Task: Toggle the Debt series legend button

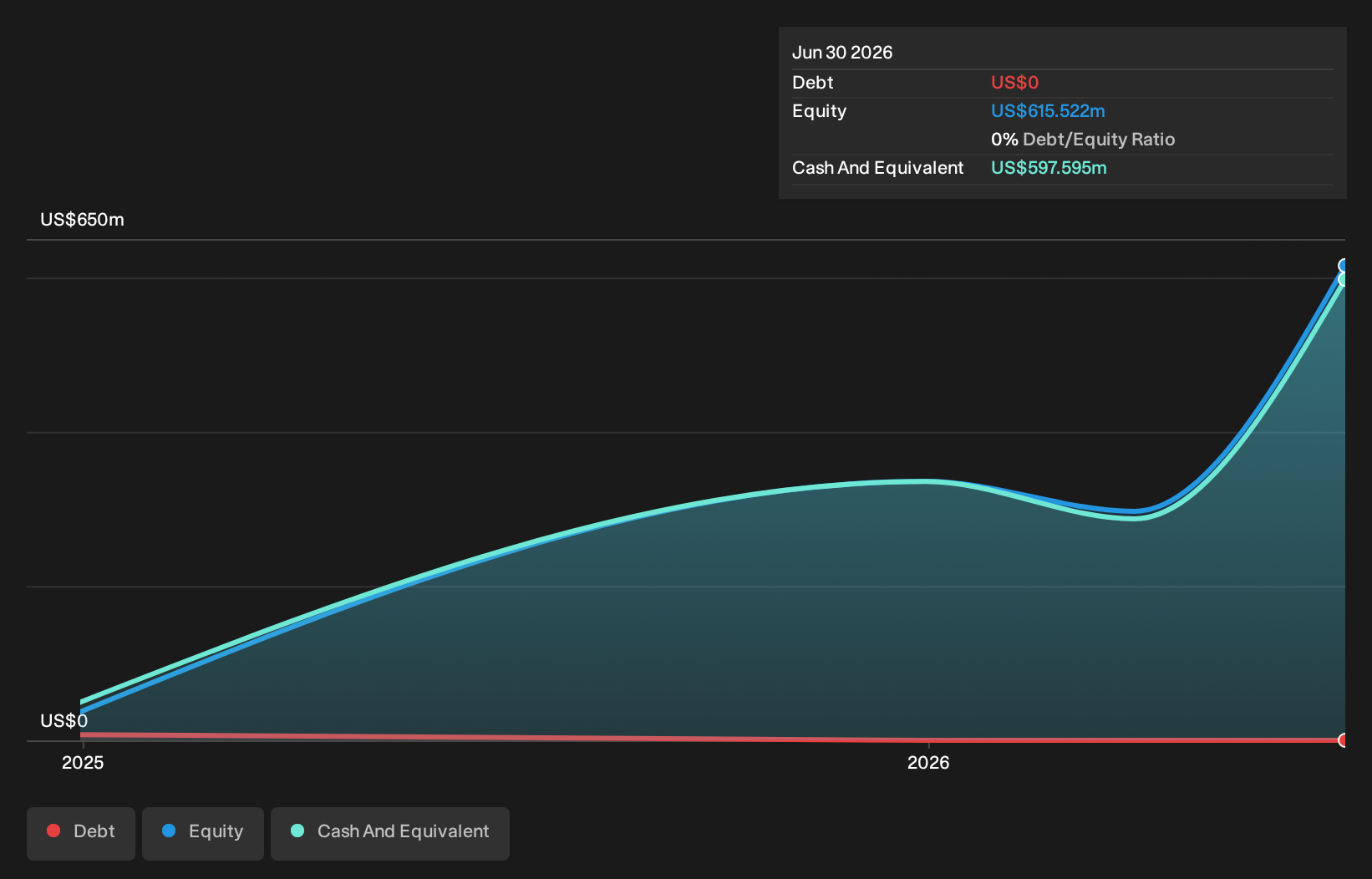Action: (81, 833)
